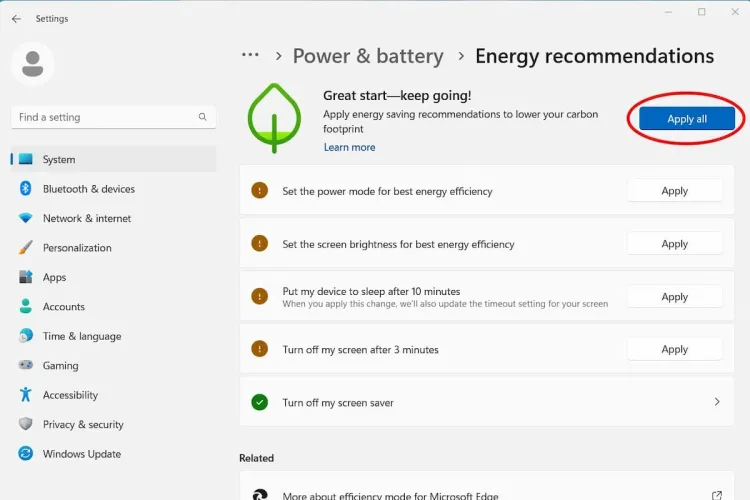Apply the power mode energy recommendation

pyautogui.click(x=674, y=191)
